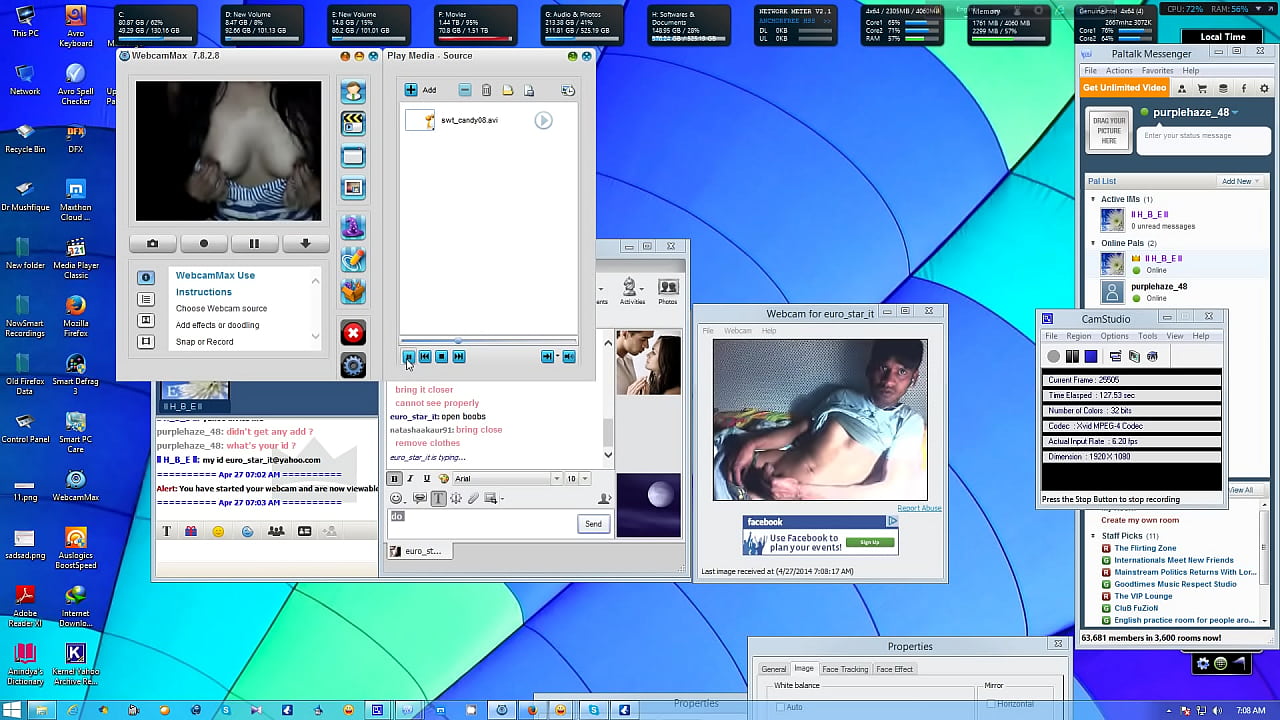Toggle the text format T button in chat
Image resolution: width=1280 pixels, height=720 pixels.
(x=438, y=498)
